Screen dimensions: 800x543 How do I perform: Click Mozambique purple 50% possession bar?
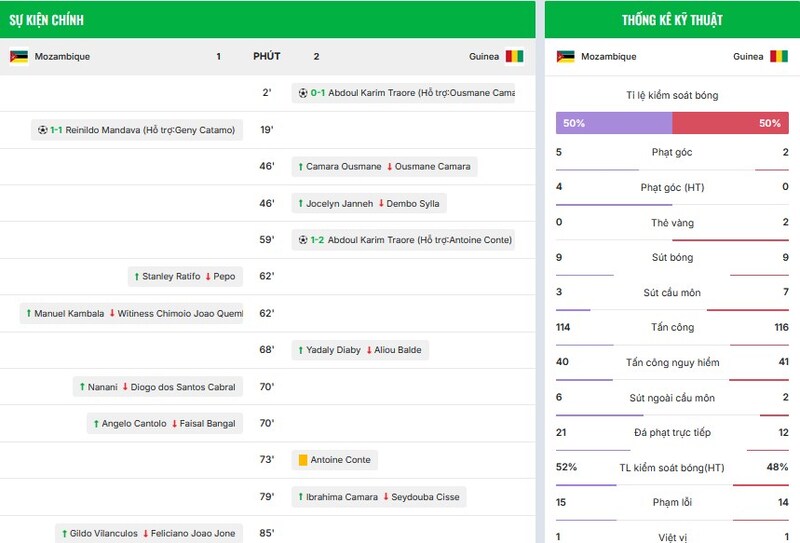(x=614, y=123)
